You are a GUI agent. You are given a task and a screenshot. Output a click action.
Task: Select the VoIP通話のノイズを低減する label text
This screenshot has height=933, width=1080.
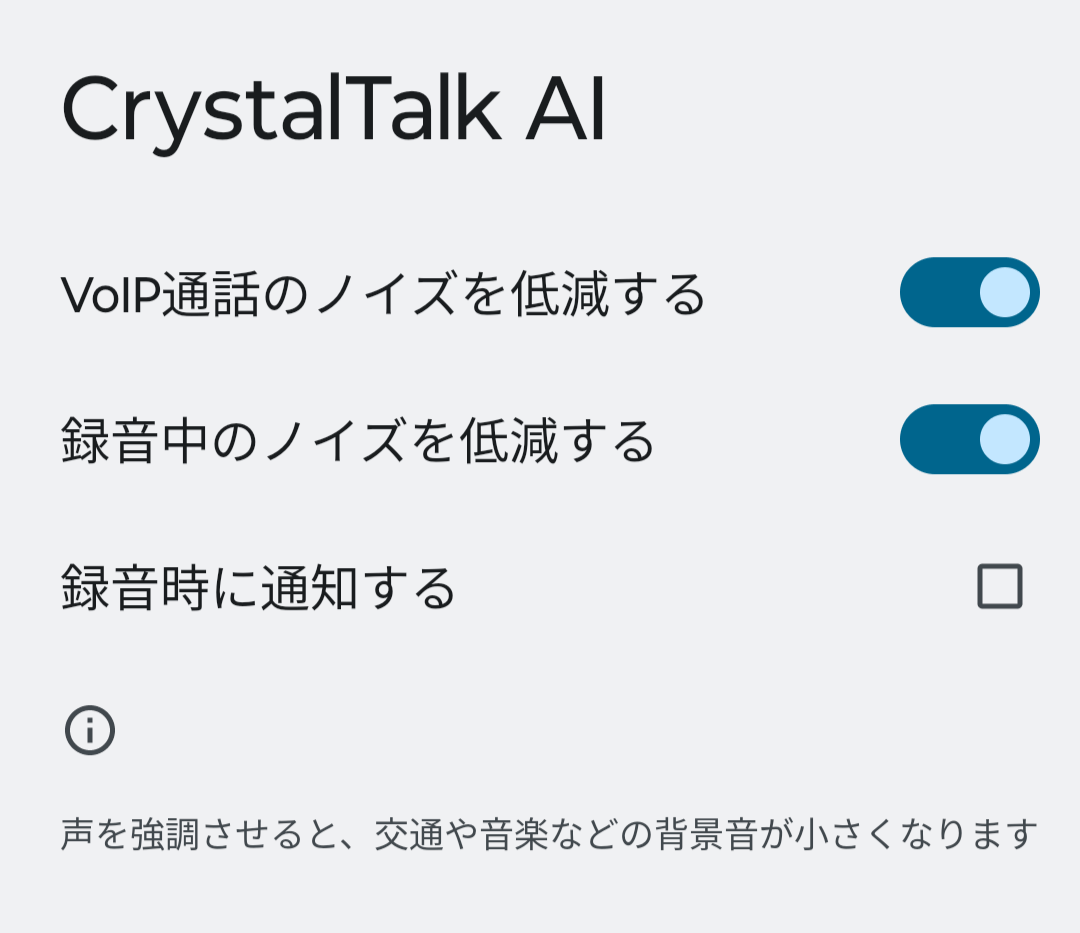pyautogui.click(x=383, y=294)
